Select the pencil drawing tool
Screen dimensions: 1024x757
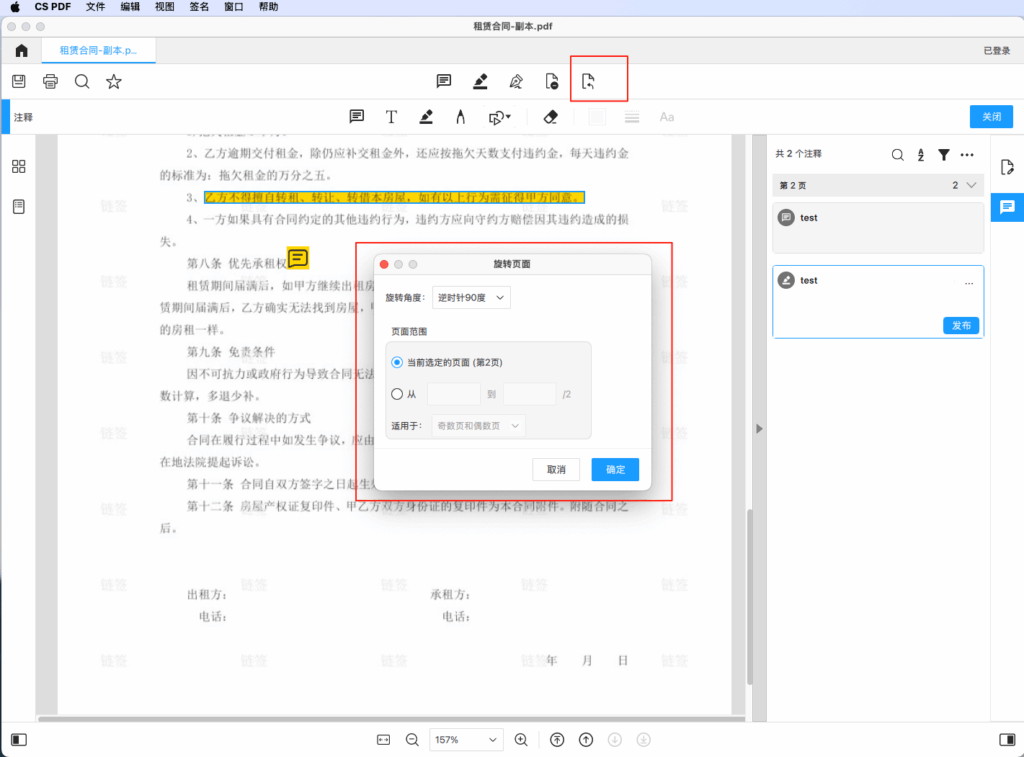[460, 117]
